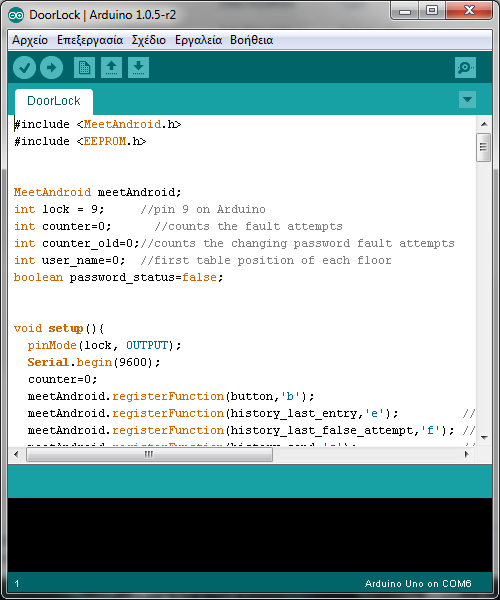Click the 'void setup(){' line
This screenshot has width=500, height=600.
[x=59, y=328]
